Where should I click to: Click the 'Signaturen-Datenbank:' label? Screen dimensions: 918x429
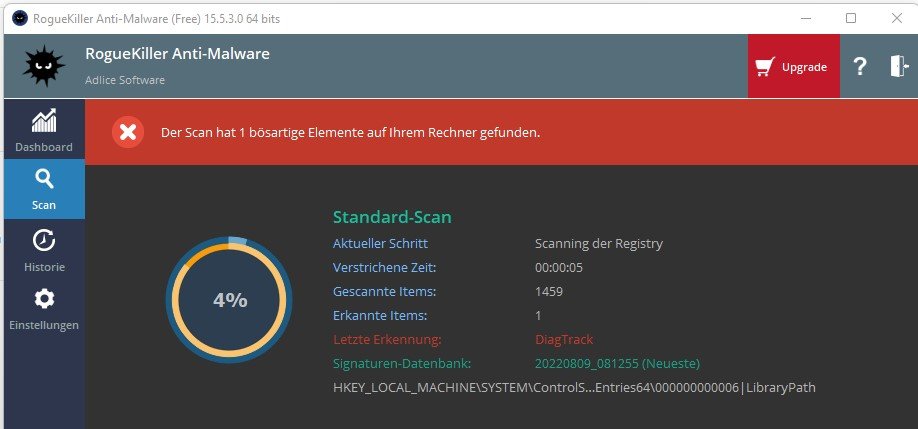click(x=402, y=363)
